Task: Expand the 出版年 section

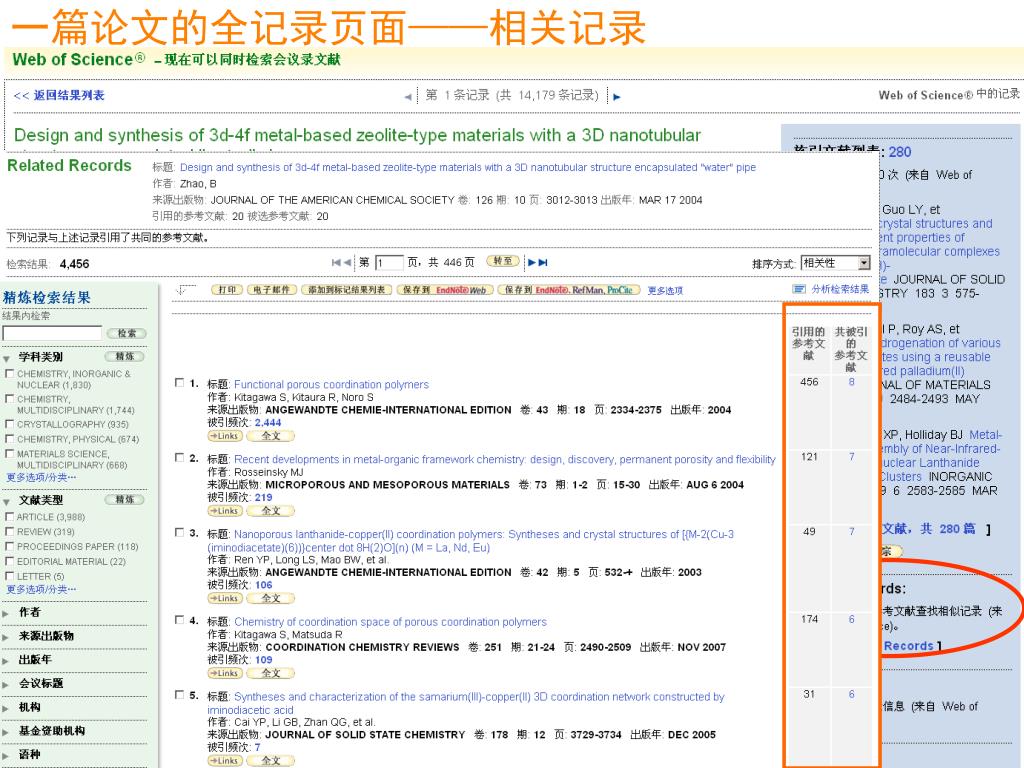Action: [6, 660]
